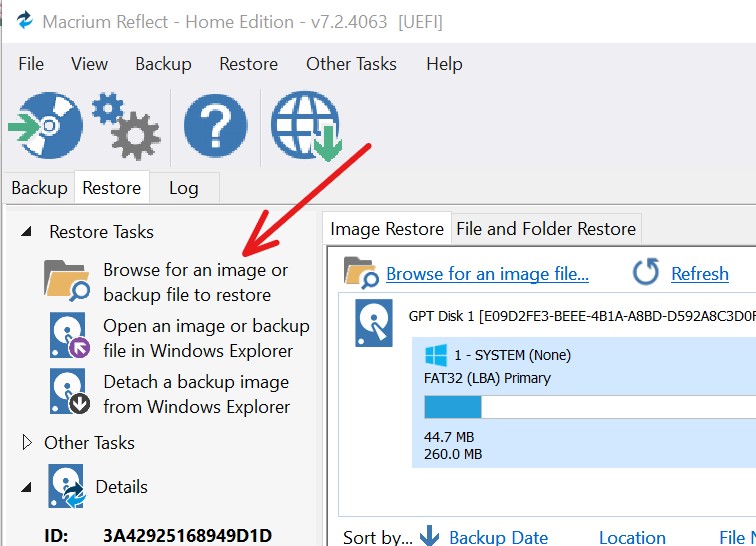Click the folder icon next to Browse link
The width and height of the screenshot is (756, 546).
point(361,273)
